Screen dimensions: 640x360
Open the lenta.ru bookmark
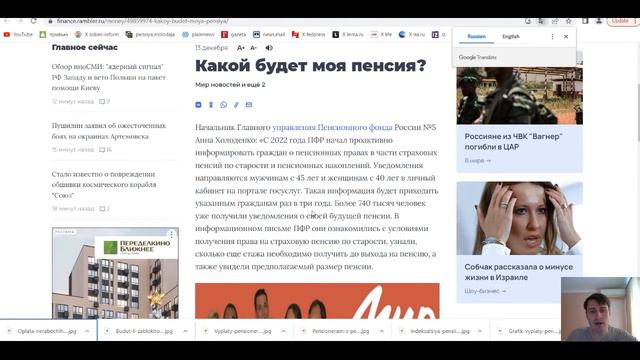click(x=348, y=35)
